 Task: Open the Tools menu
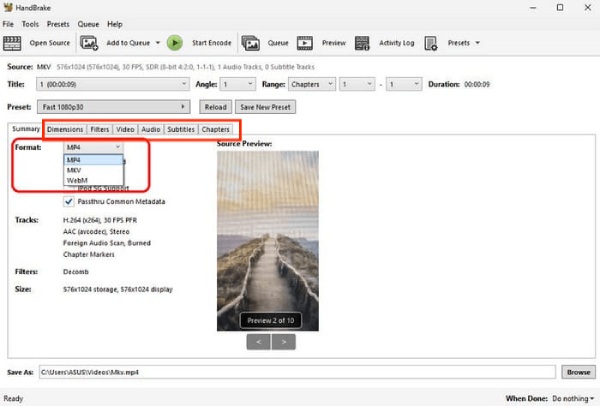[x=30, y=23]
